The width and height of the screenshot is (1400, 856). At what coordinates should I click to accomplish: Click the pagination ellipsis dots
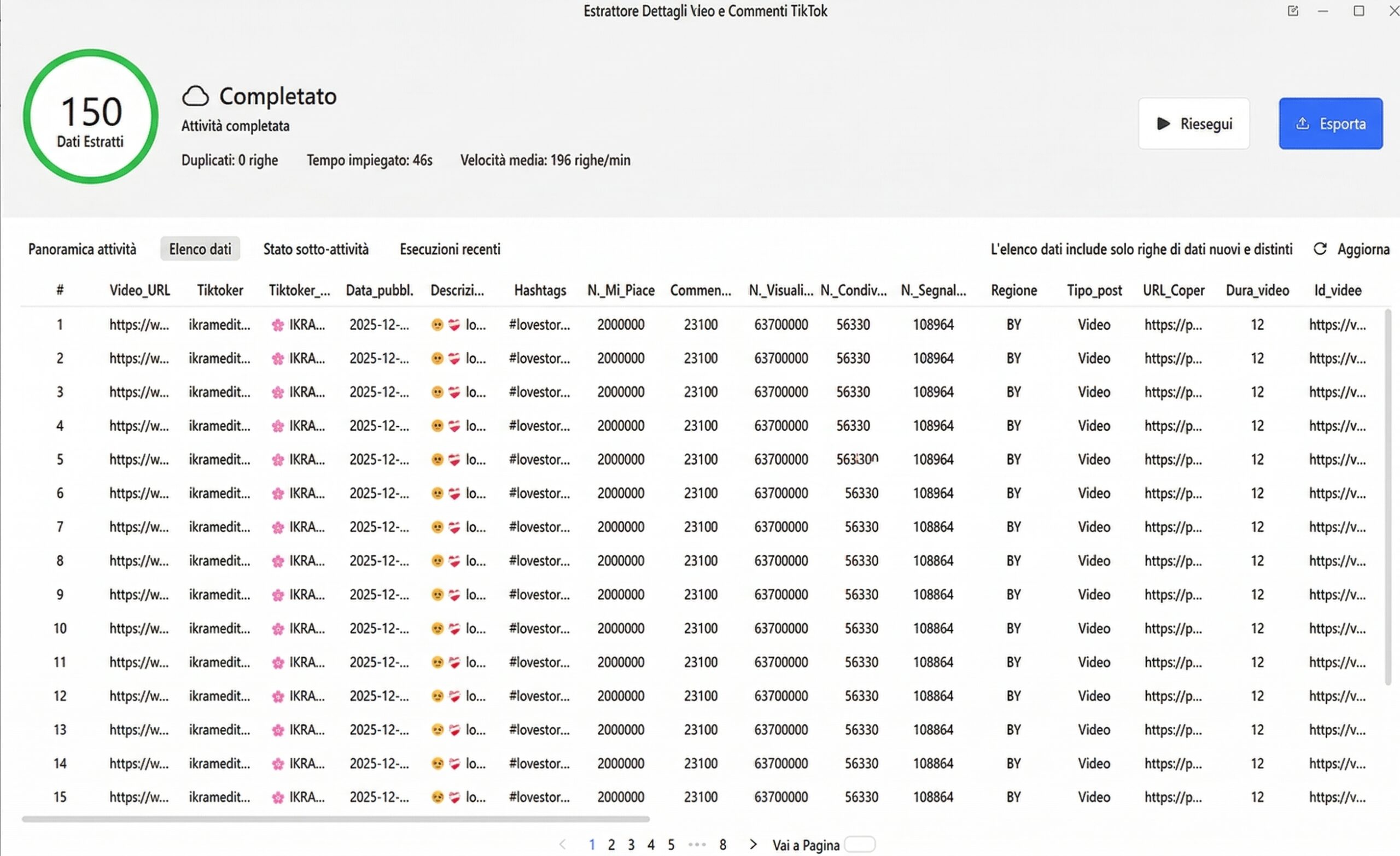(x=697, y=844)
